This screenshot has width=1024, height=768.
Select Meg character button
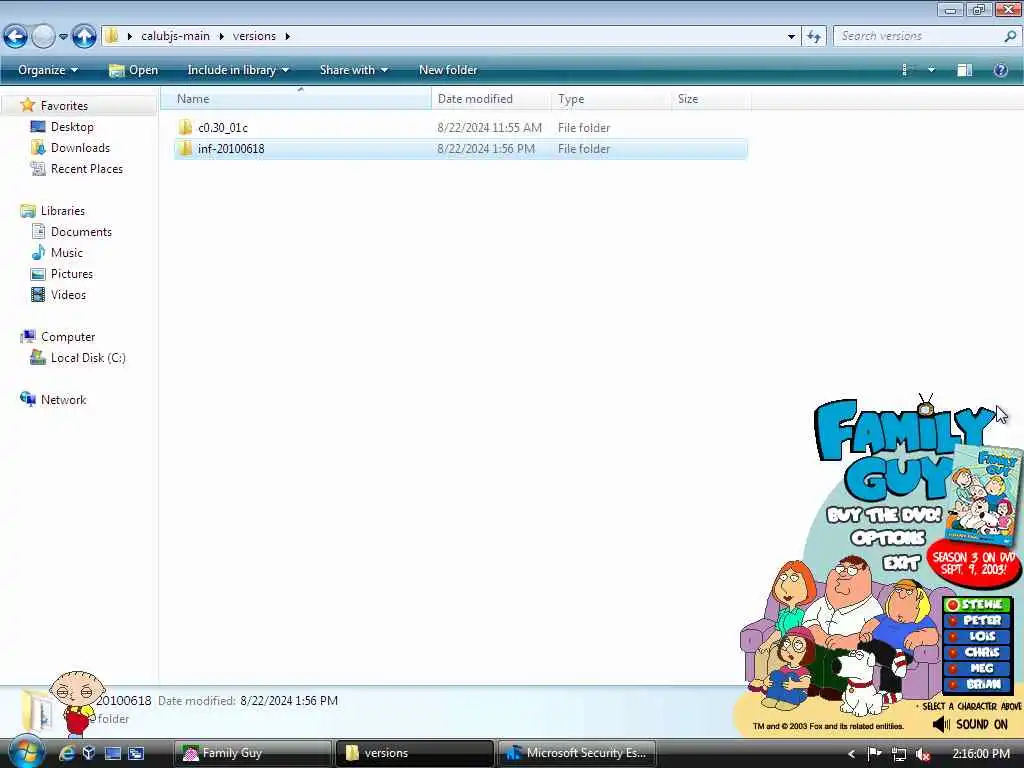coord(976,668)
